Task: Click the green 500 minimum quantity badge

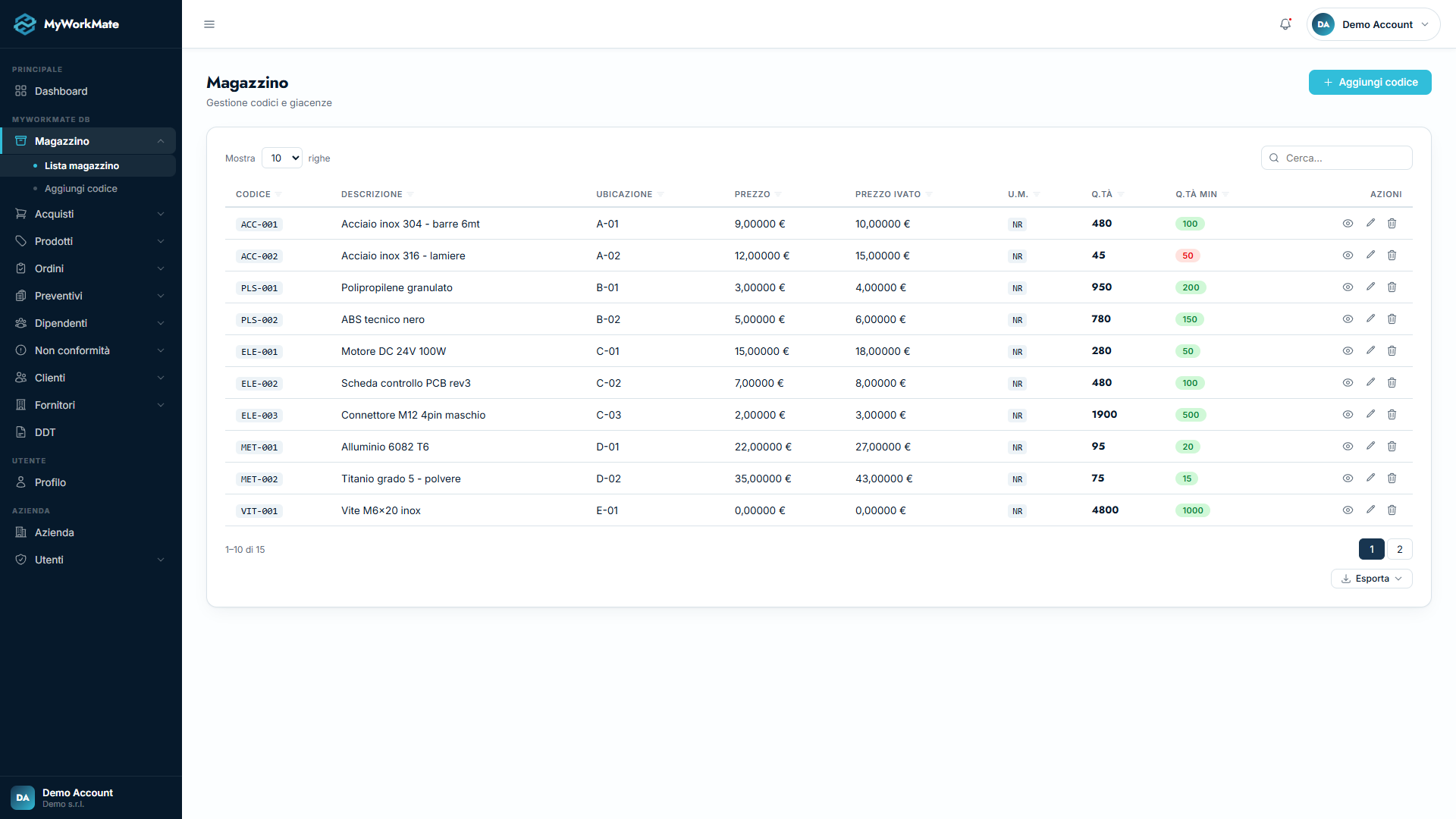Action: [x=1191, y=415]
